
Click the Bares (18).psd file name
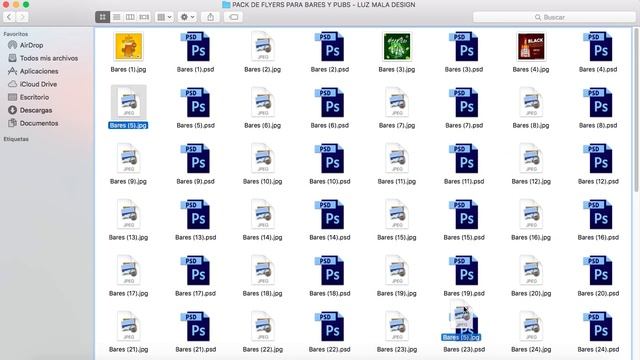(330, 293)
